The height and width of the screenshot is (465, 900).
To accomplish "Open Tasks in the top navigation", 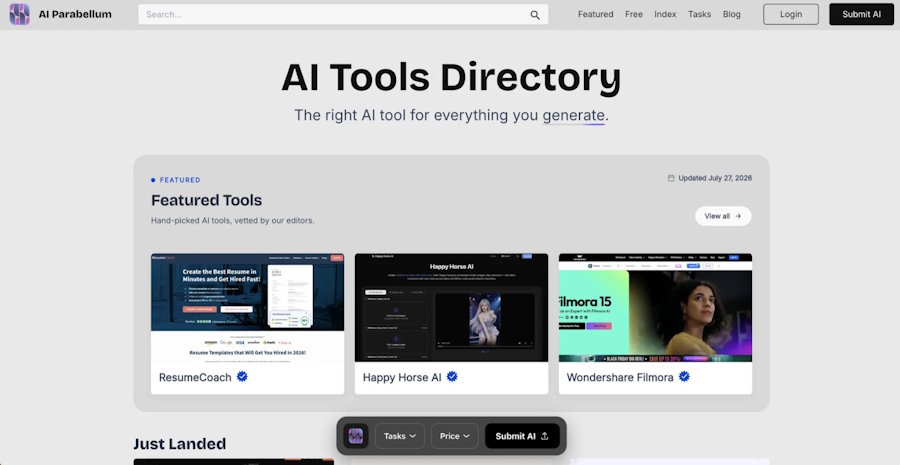I will point(700,14).
